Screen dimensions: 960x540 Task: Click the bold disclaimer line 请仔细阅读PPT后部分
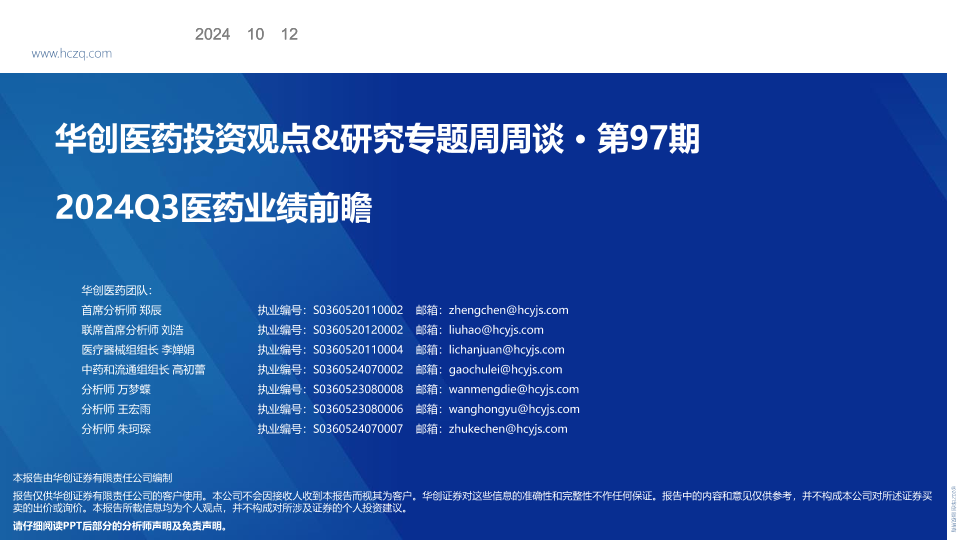120,526
